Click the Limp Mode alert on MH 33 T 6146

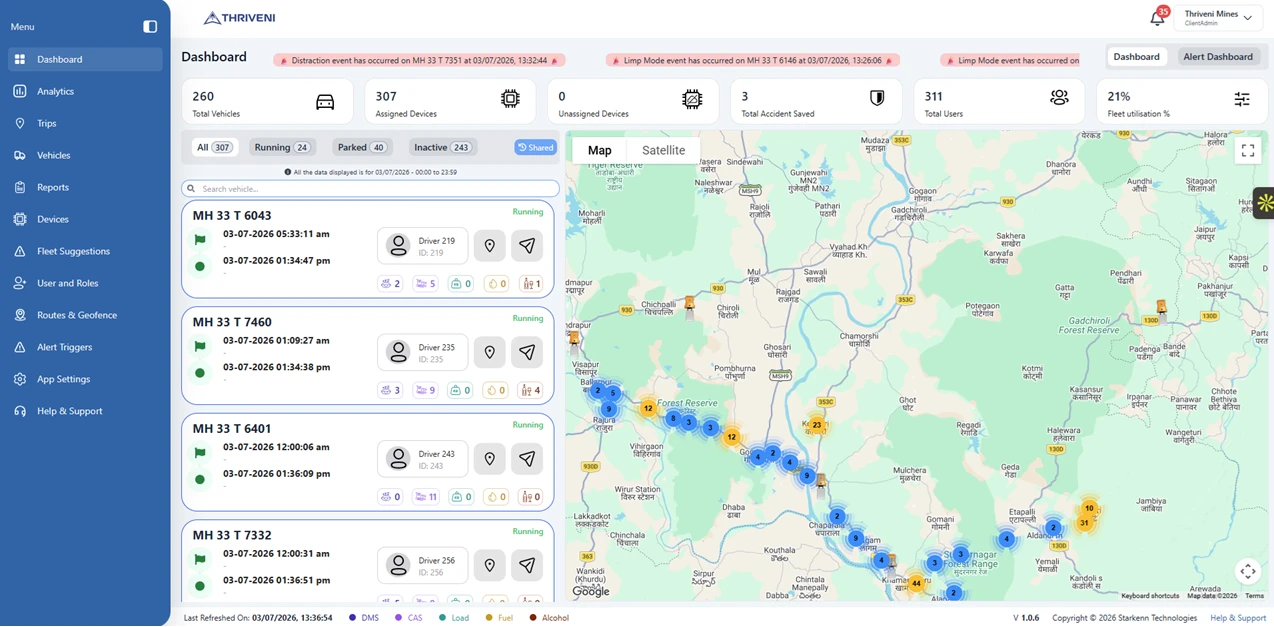coord(752,60)
